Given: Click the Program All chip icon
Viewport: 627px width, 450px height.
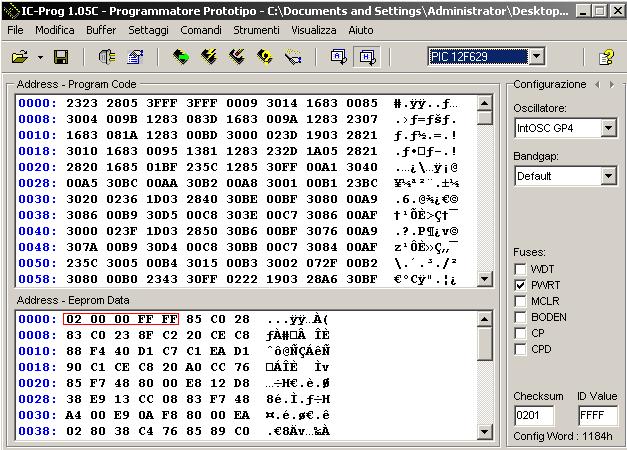Looking at the screenshot, I should 209,57.
